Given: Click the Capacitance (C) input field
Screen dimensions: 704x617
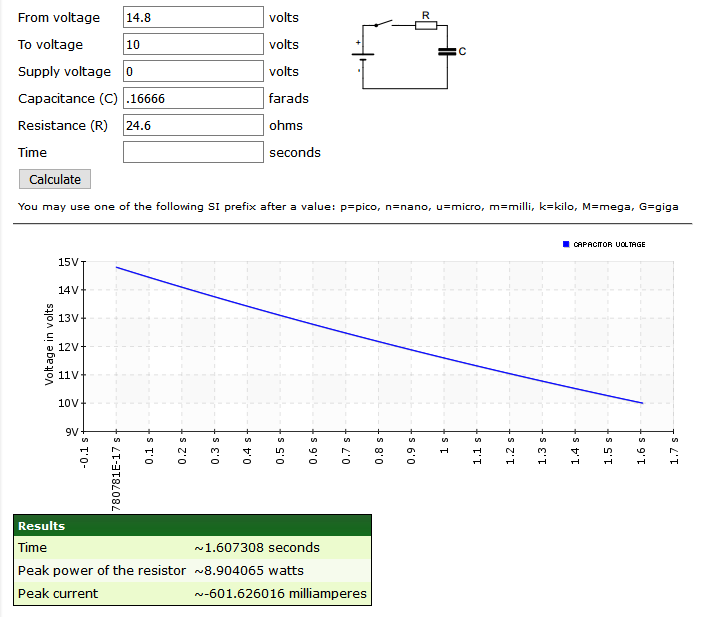Looking at the screenshot, I should coord(192,99).
